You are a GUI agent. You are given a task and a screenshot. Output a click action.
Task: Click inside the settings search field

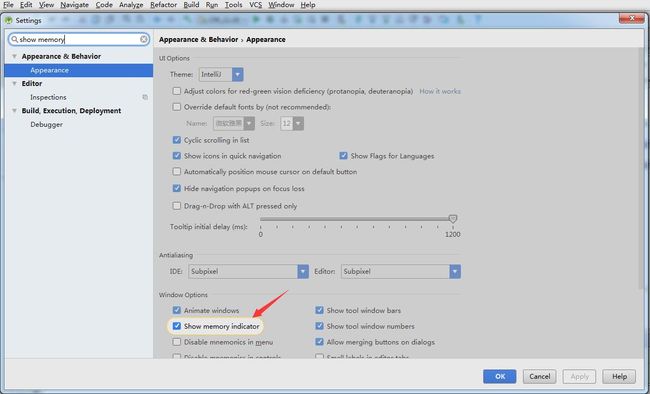pos(79,39)
